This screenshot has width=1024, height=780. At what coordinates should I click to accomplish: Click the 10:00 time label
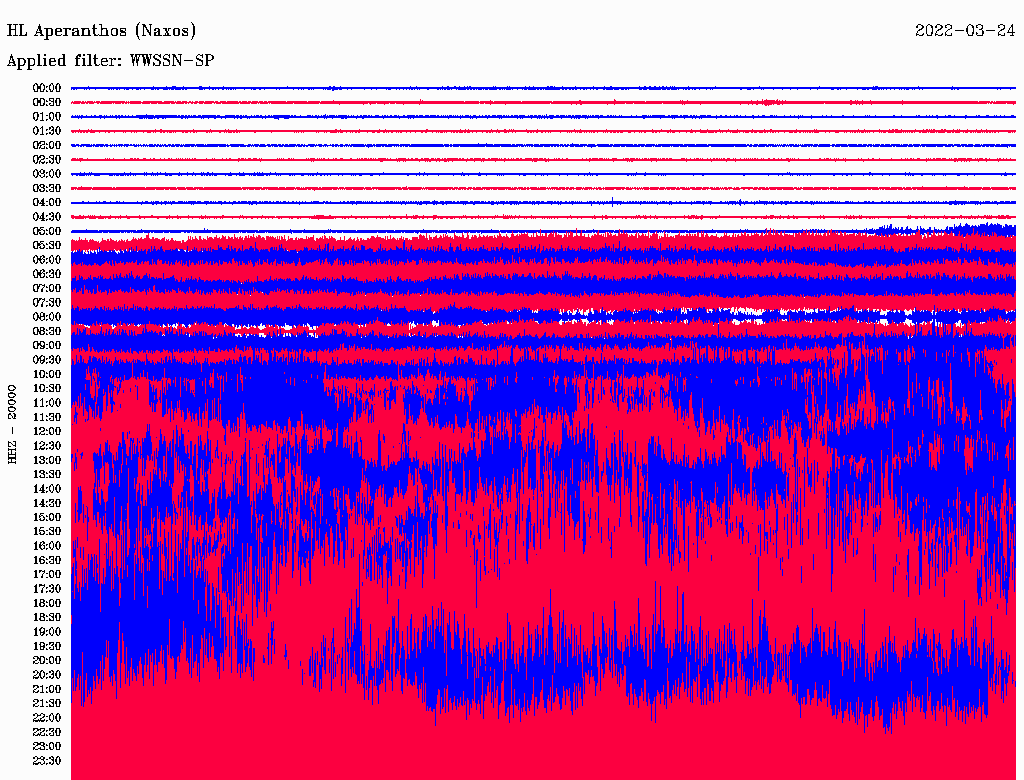point(47,374)
